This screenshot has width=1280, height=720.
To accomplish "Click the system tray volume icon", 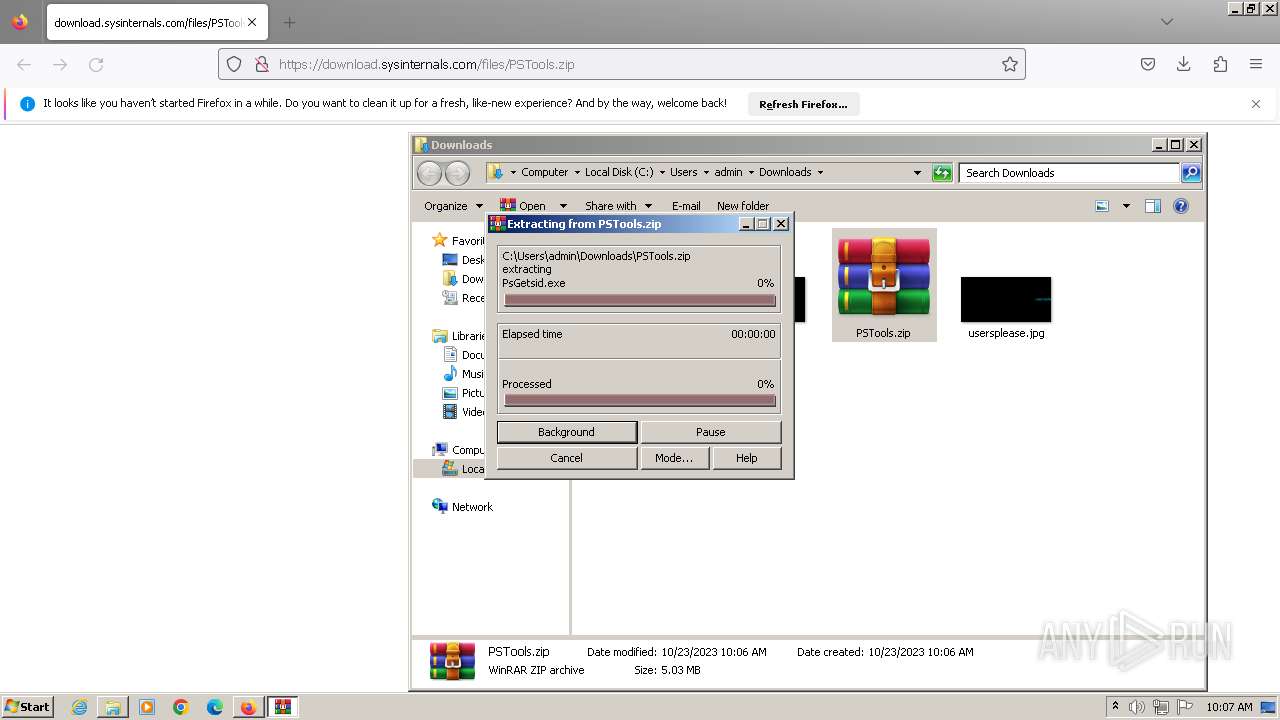I will tap(1137, 707).
